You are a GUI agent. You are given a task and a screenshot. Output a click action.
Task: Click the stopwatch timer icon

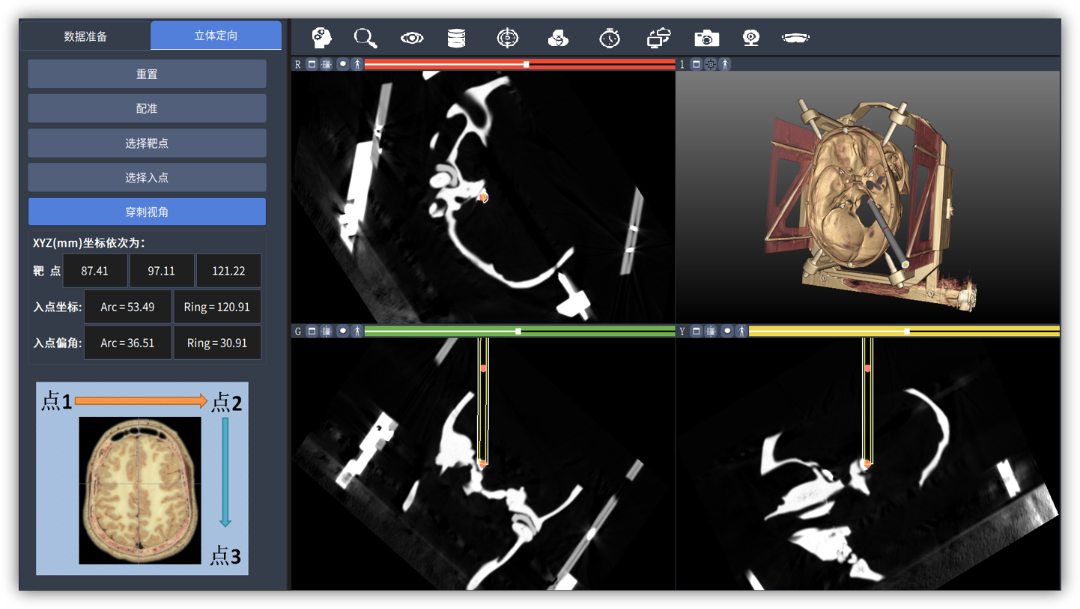[610, 38]
